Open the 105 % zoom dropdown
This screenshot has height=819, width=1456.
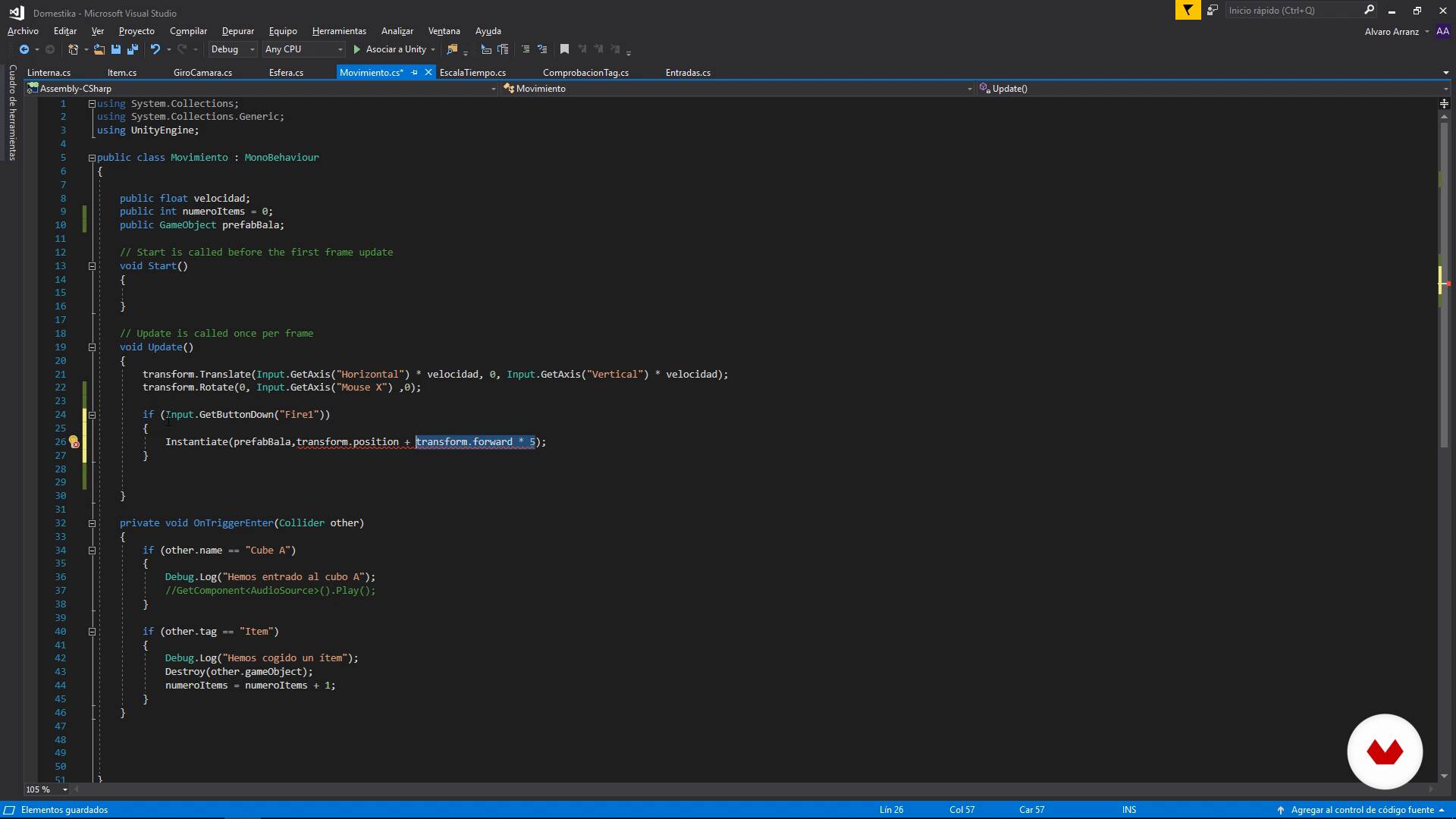point(64,789)
